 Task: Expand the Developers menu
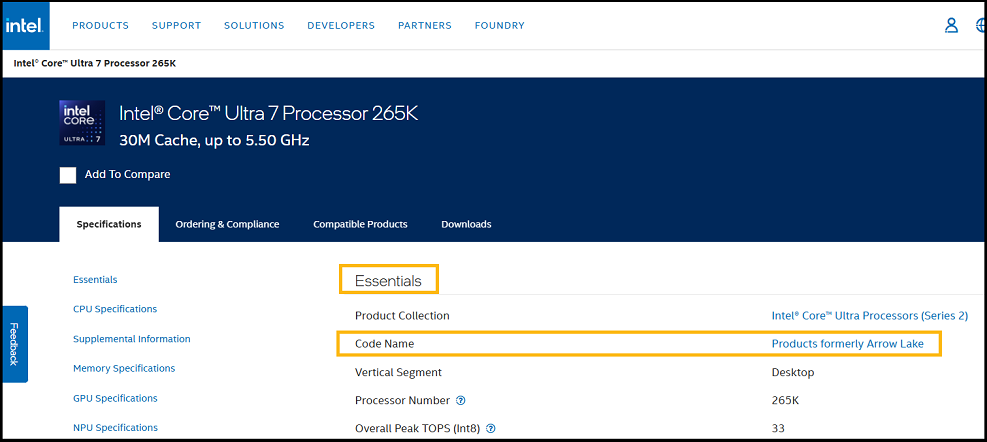(341, 26)
